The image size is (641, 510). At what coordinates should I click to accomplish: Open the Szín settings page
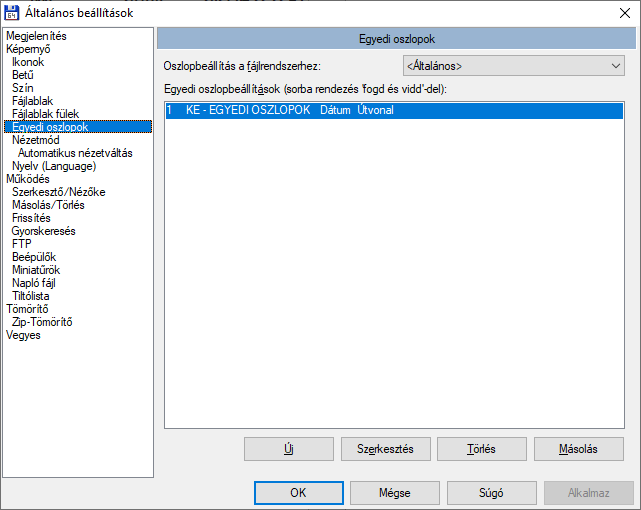point(22,88)
